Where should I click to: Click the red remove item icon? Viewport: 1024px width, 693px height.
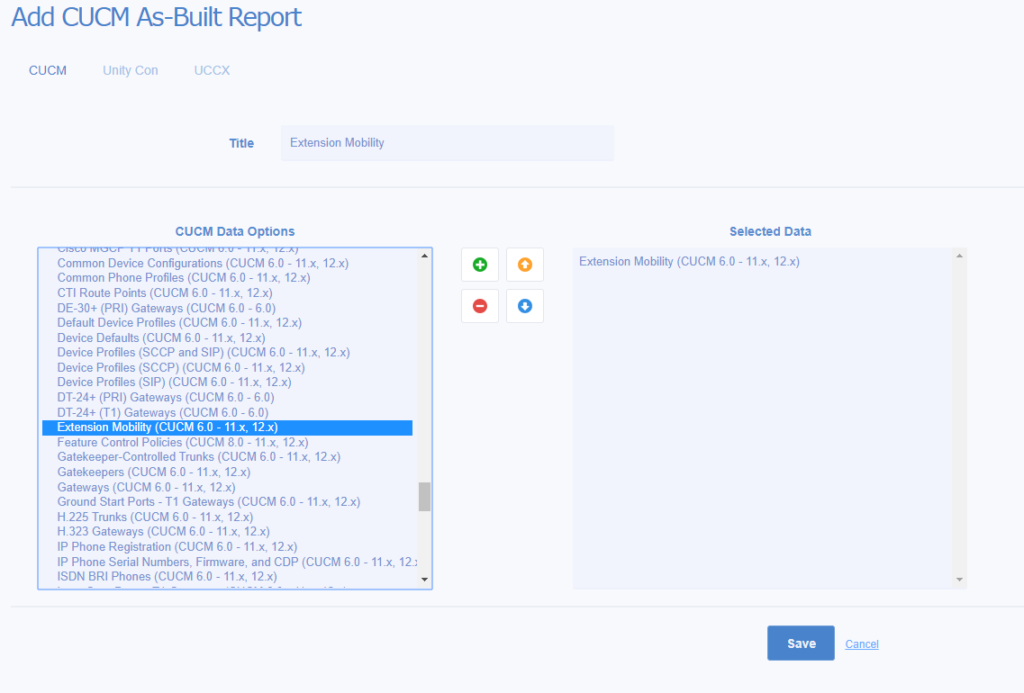pyautogui.click(x=480, y=306)
